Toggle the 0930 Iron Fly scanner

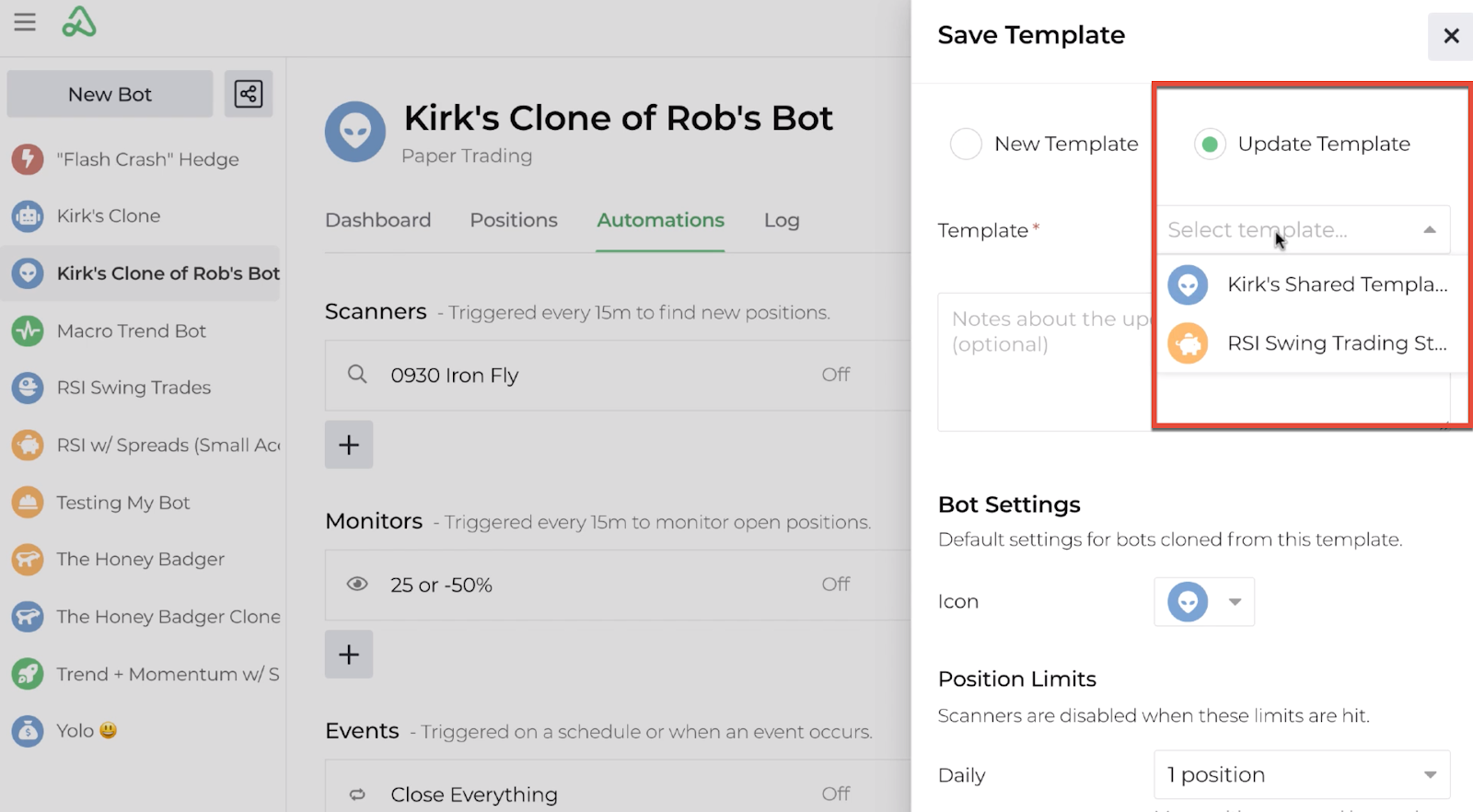tap(835, 375)
